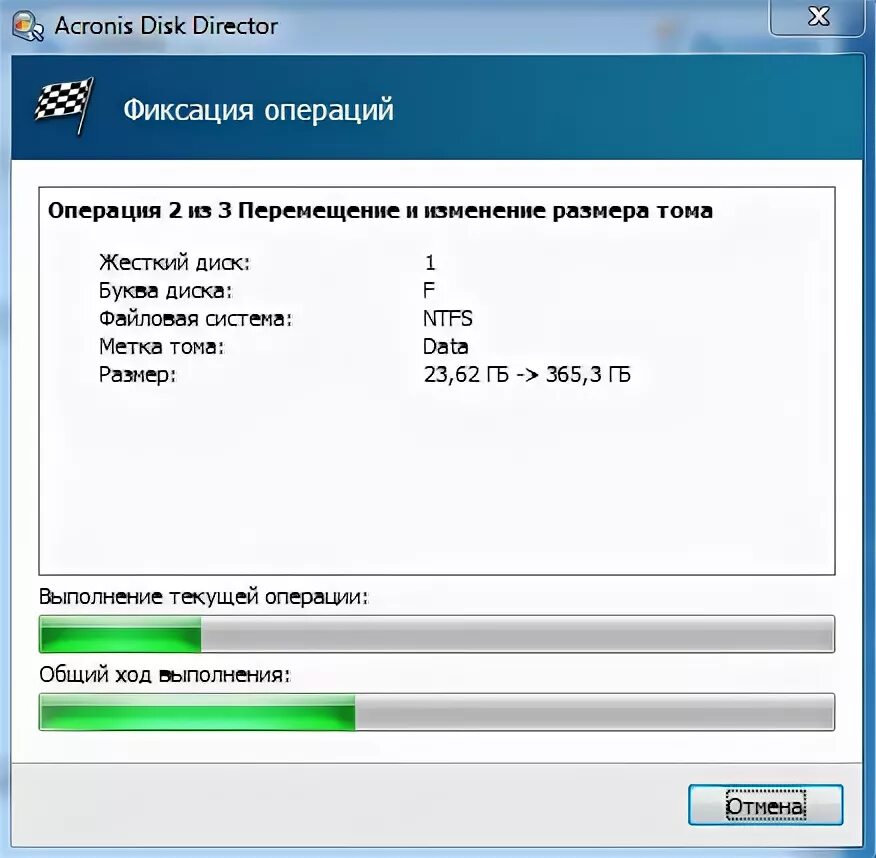Click the current operation progress bar

coord(437,634)
